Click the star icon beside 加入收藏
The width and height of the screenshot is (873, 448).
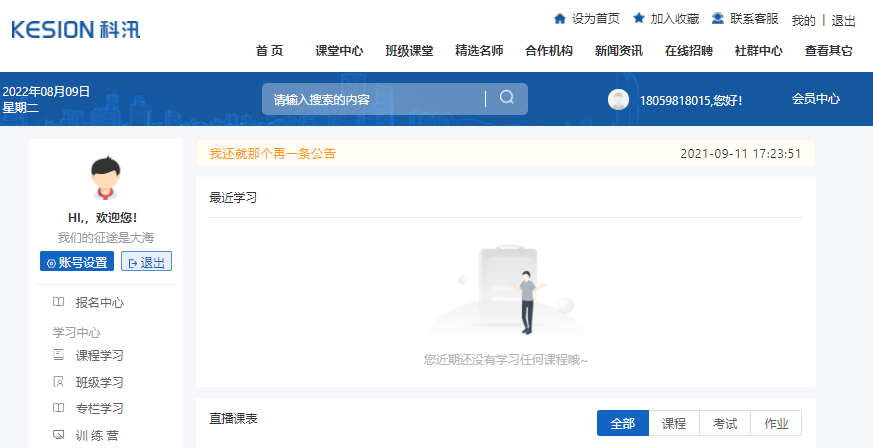(x=639, y=19)
